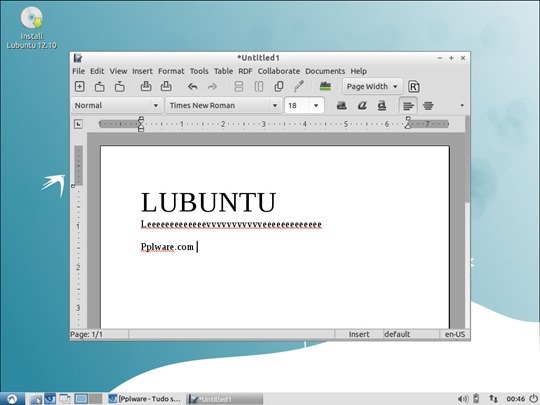The height and width of the screenshot is (405, 540).
Task: Create a new document with toolbar icon
Action: pyautogui.click(x=80, y=86)
